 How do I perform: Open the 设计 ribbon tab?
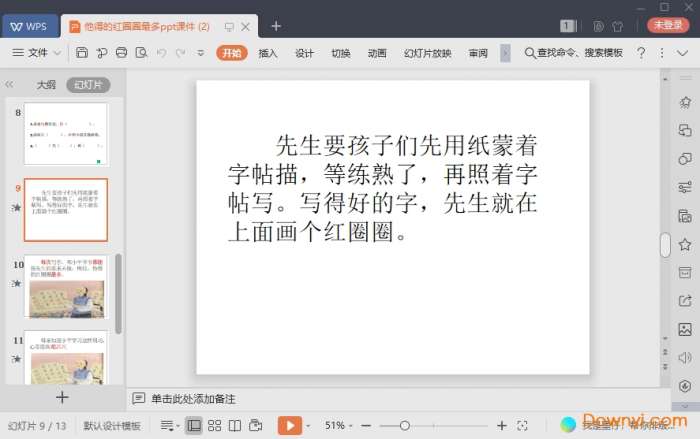(304, 53)
